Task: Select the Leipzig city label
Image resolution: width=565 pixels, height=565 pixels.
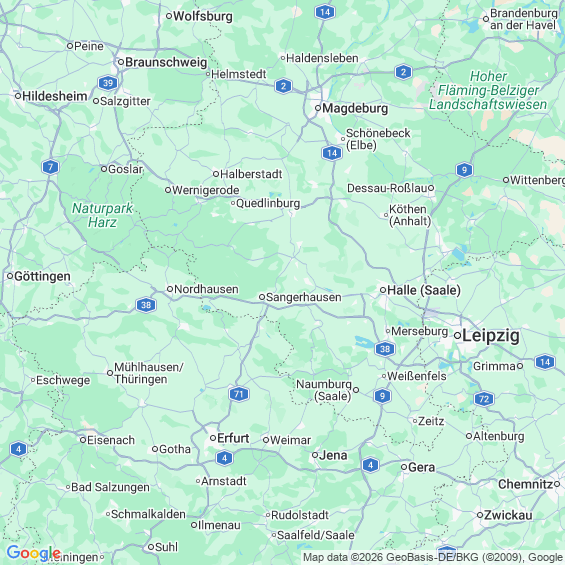Action: click(x=491, y=335)
